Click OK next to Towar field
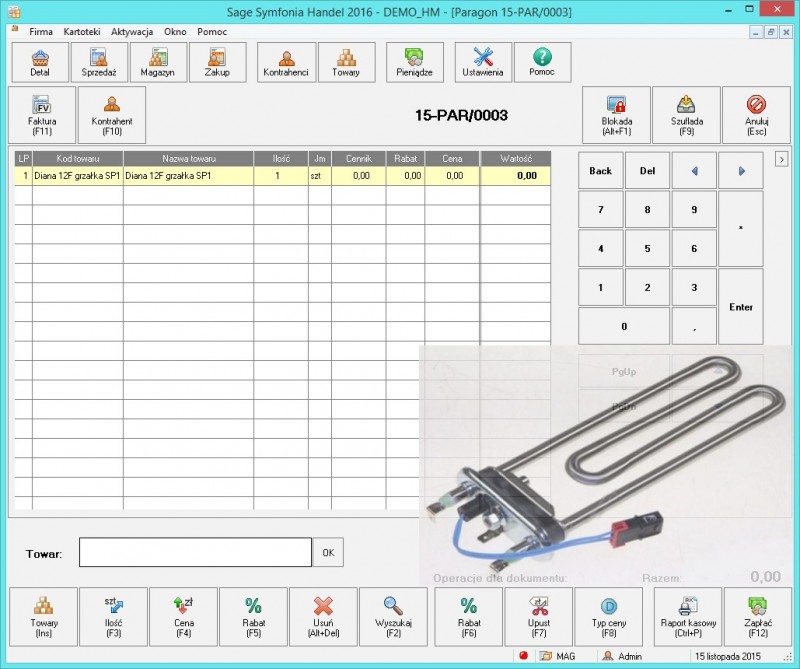Viewport: 800px width, 669px height. [328, 552]
